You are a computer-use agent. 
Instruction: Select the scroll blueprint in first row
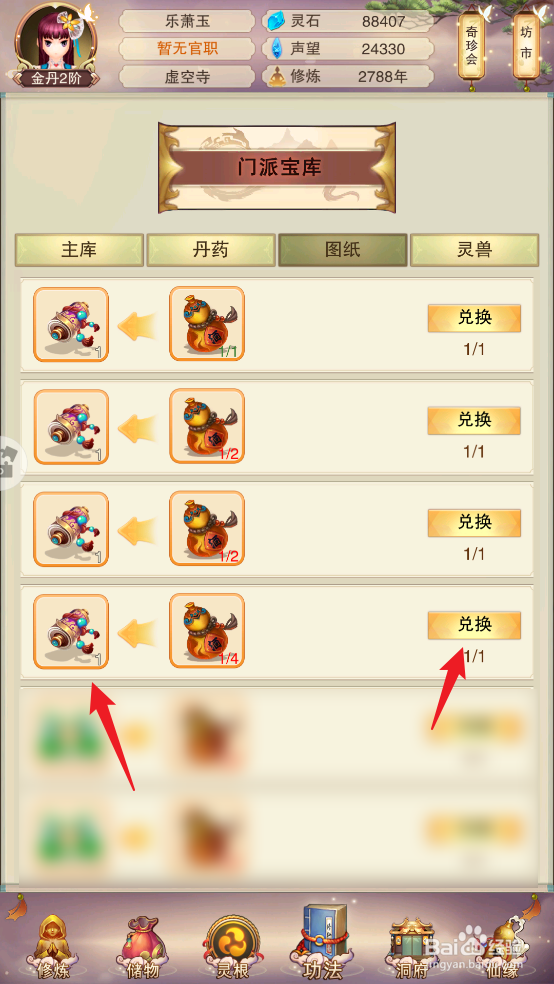71,324
